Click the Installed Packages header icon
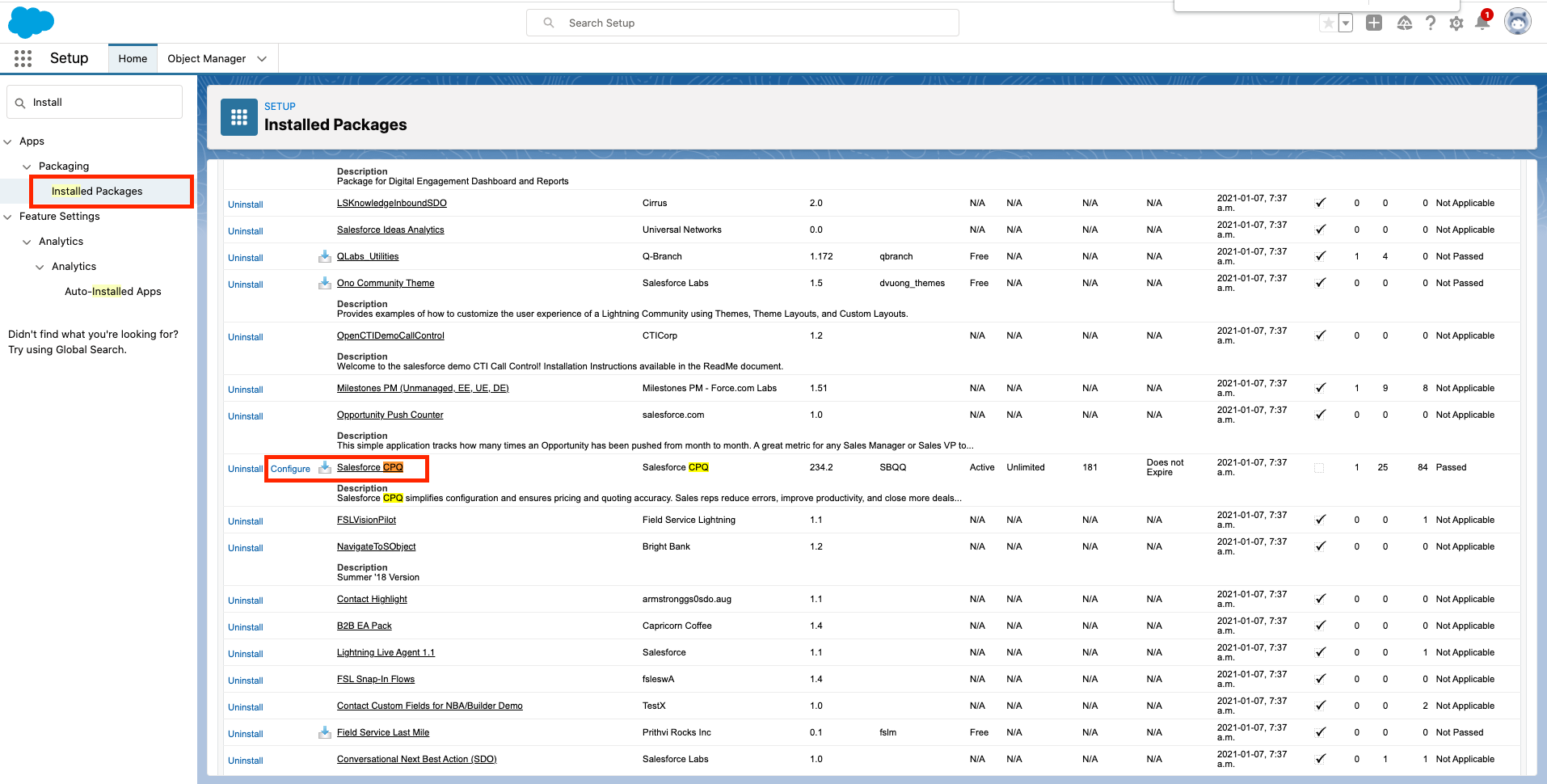This screenshot has height=784, width=1547. pos(239,118)
